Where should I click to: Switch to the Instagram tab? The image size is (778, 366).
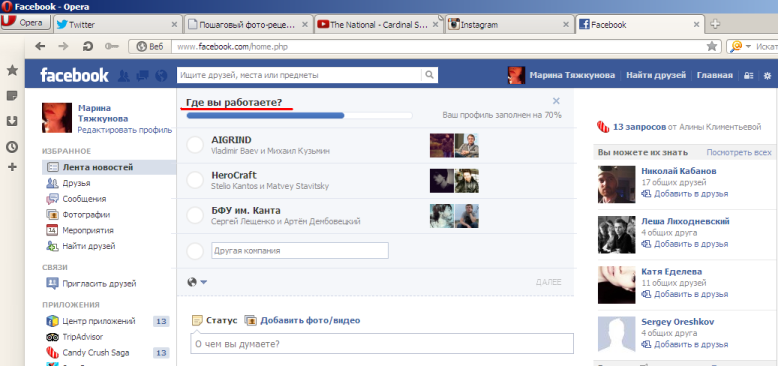(x=510, y=24)
